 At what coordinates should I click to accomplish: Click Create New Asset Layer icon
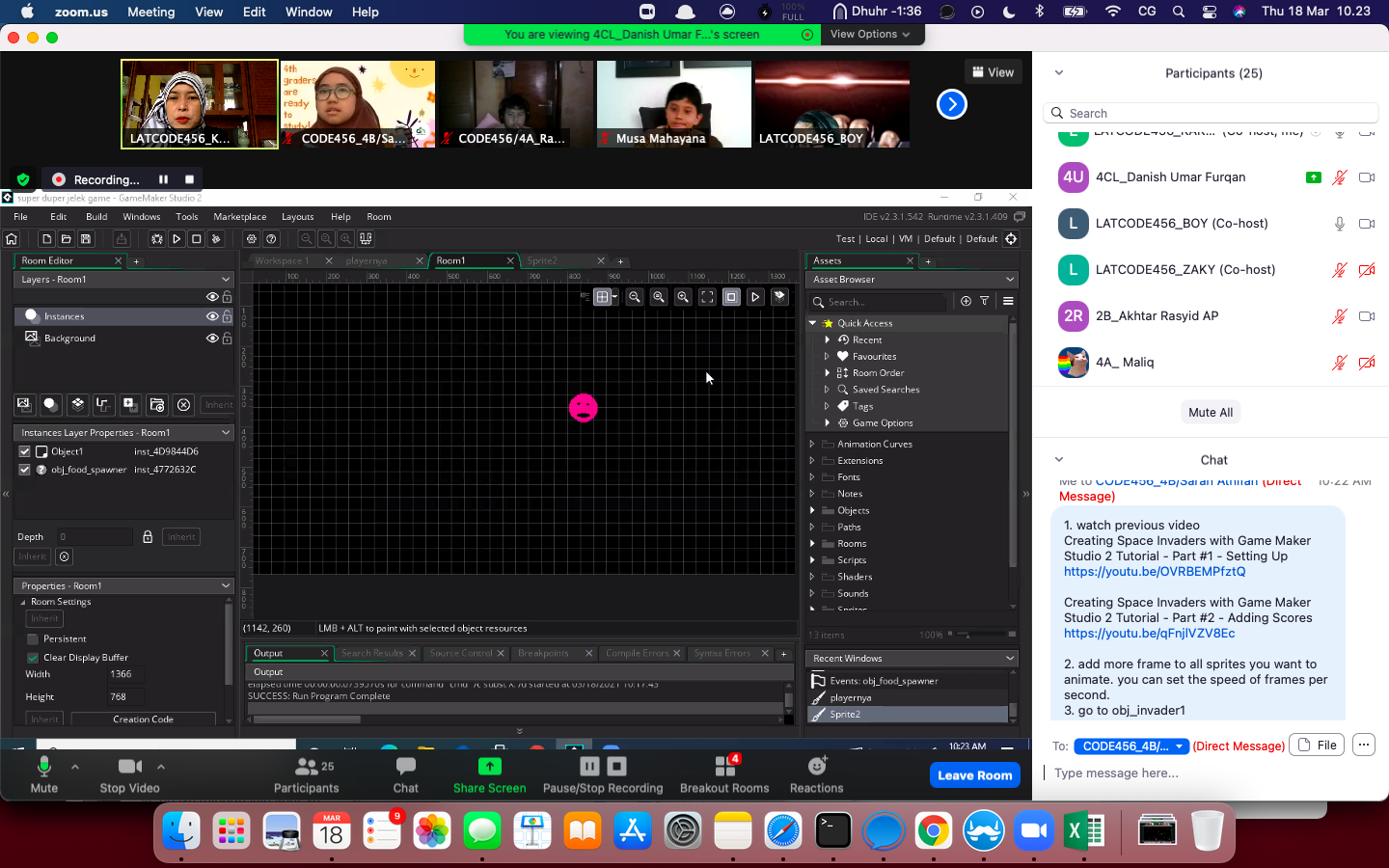point(130,404)
